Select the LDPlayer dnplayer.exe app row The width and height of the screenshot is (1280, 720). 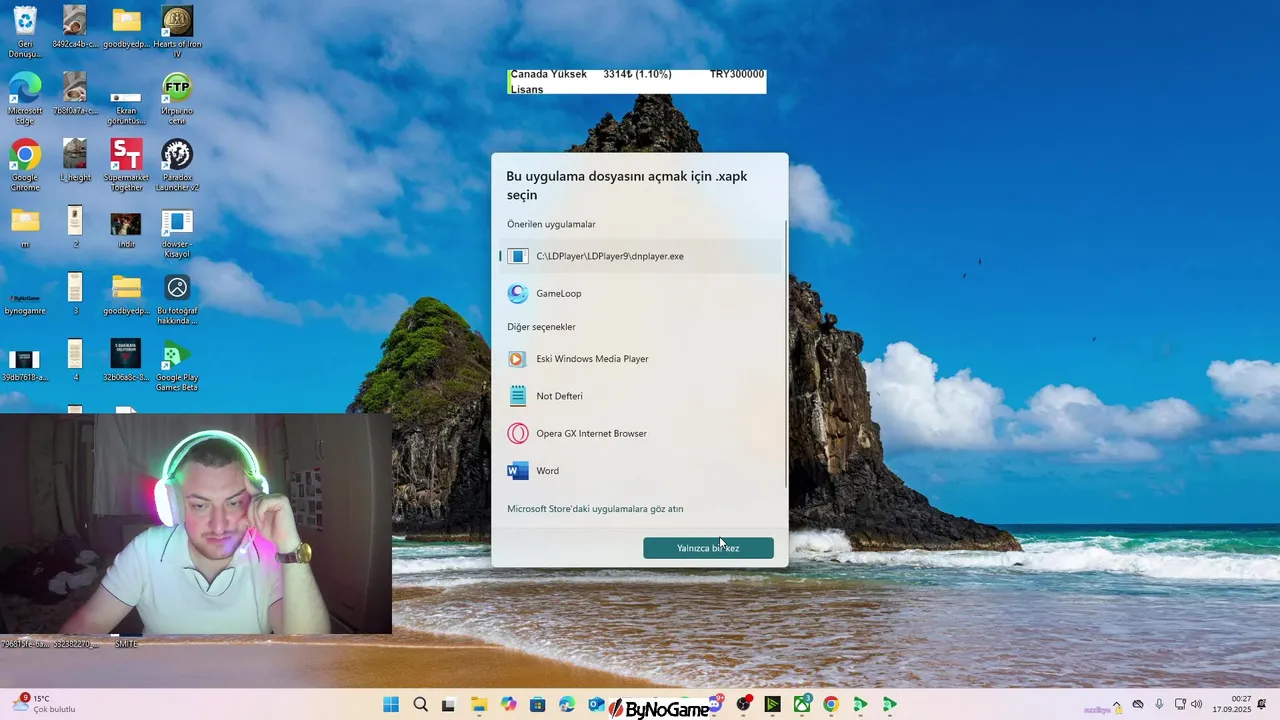point(640,256)
